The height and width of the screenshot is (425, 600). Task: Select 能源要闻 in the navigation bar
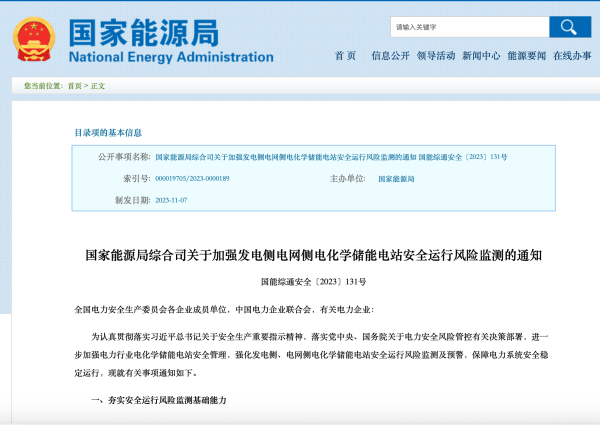tap(526, 55)
